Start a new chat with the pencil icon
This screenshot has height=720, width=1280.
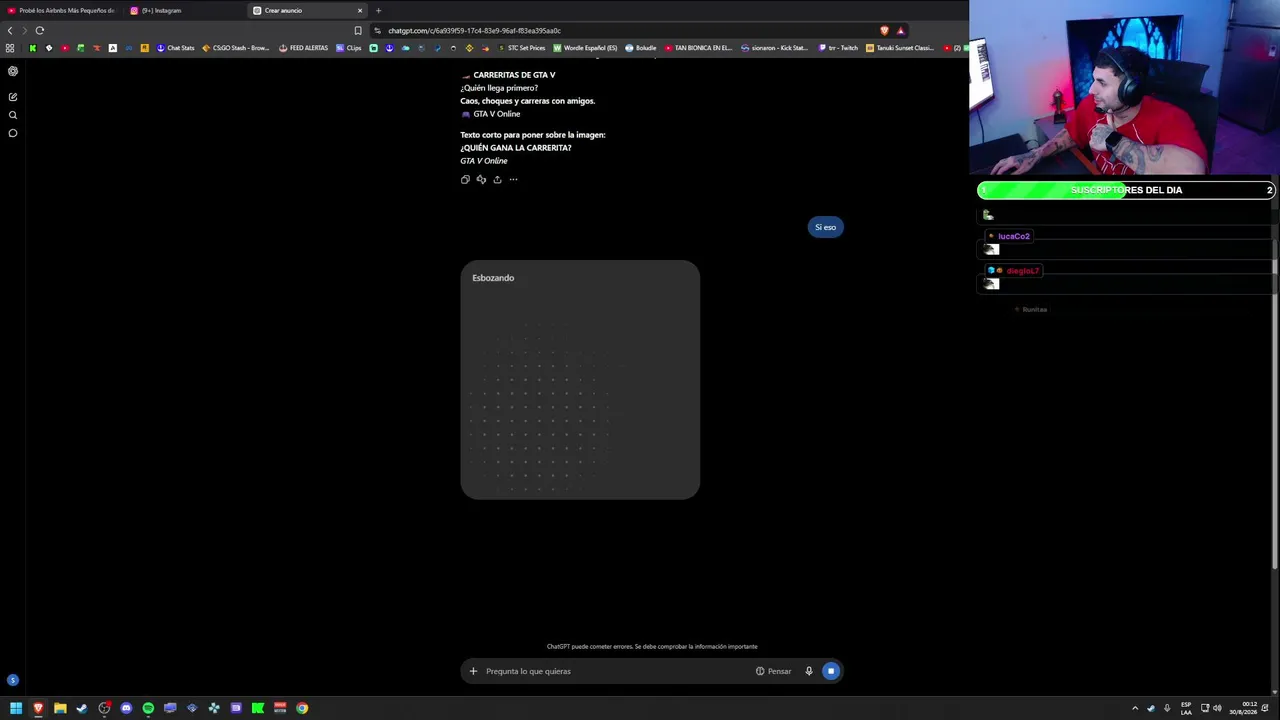point(13,97)
